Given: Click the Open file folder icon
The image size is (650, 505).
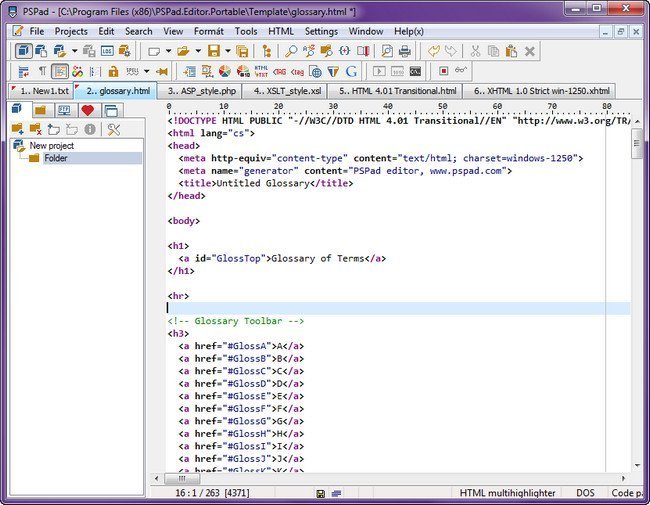Looking at the screenshot, I should pos(183,51).
